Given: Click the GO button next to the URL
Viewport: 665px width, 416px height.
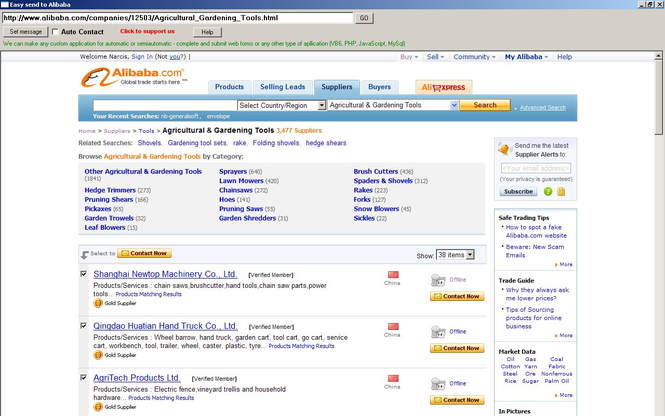Looking at the screenshot, I should tap(364, 18).
